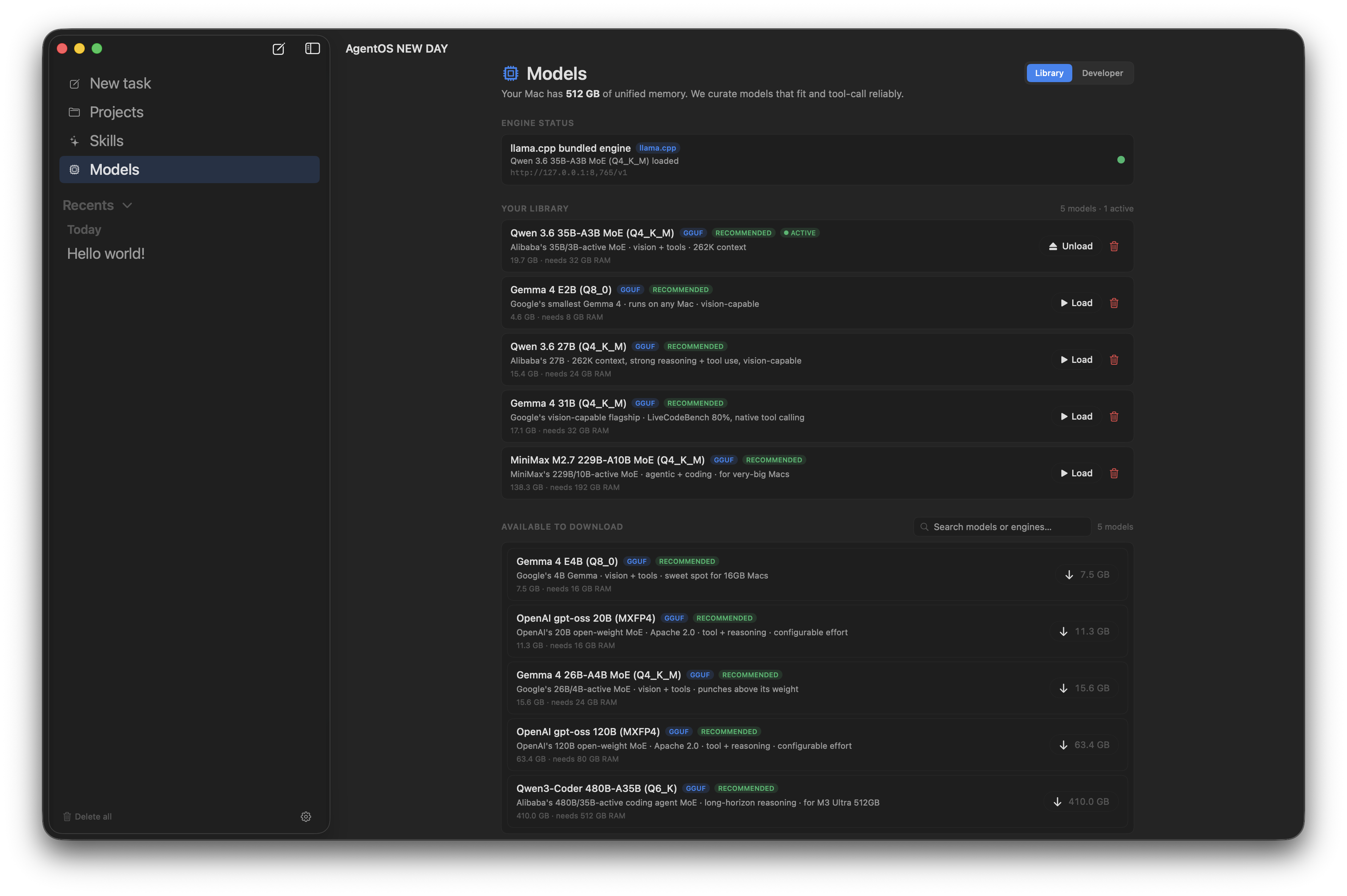The width and height of the screenshot is (1347, 896).
Task: Delete MiniMax M2.7 with trash icon
Action: (x=1114, y=473)
